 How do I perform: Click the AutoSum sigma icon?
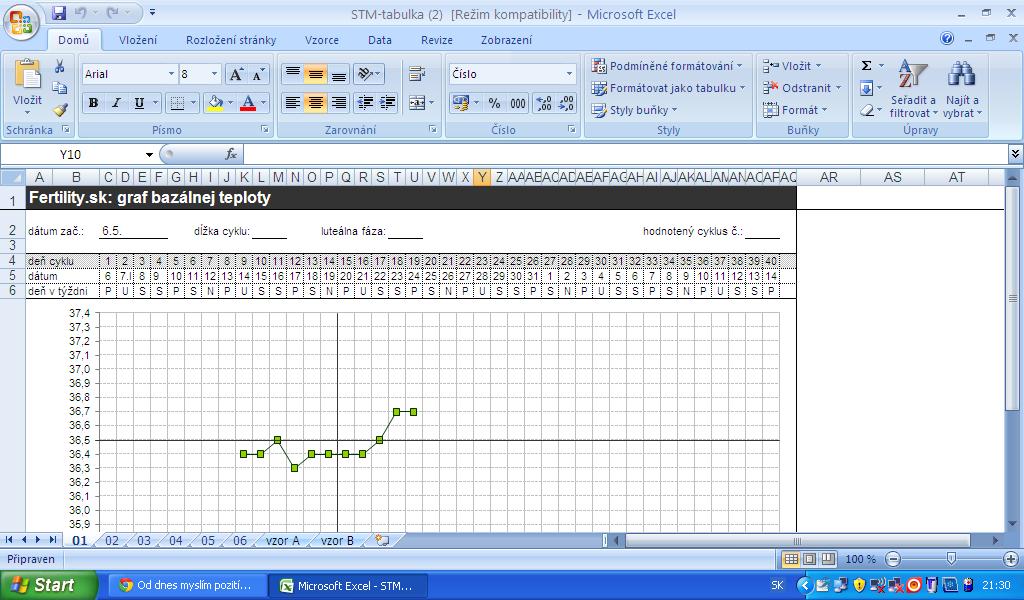(867, 66)
